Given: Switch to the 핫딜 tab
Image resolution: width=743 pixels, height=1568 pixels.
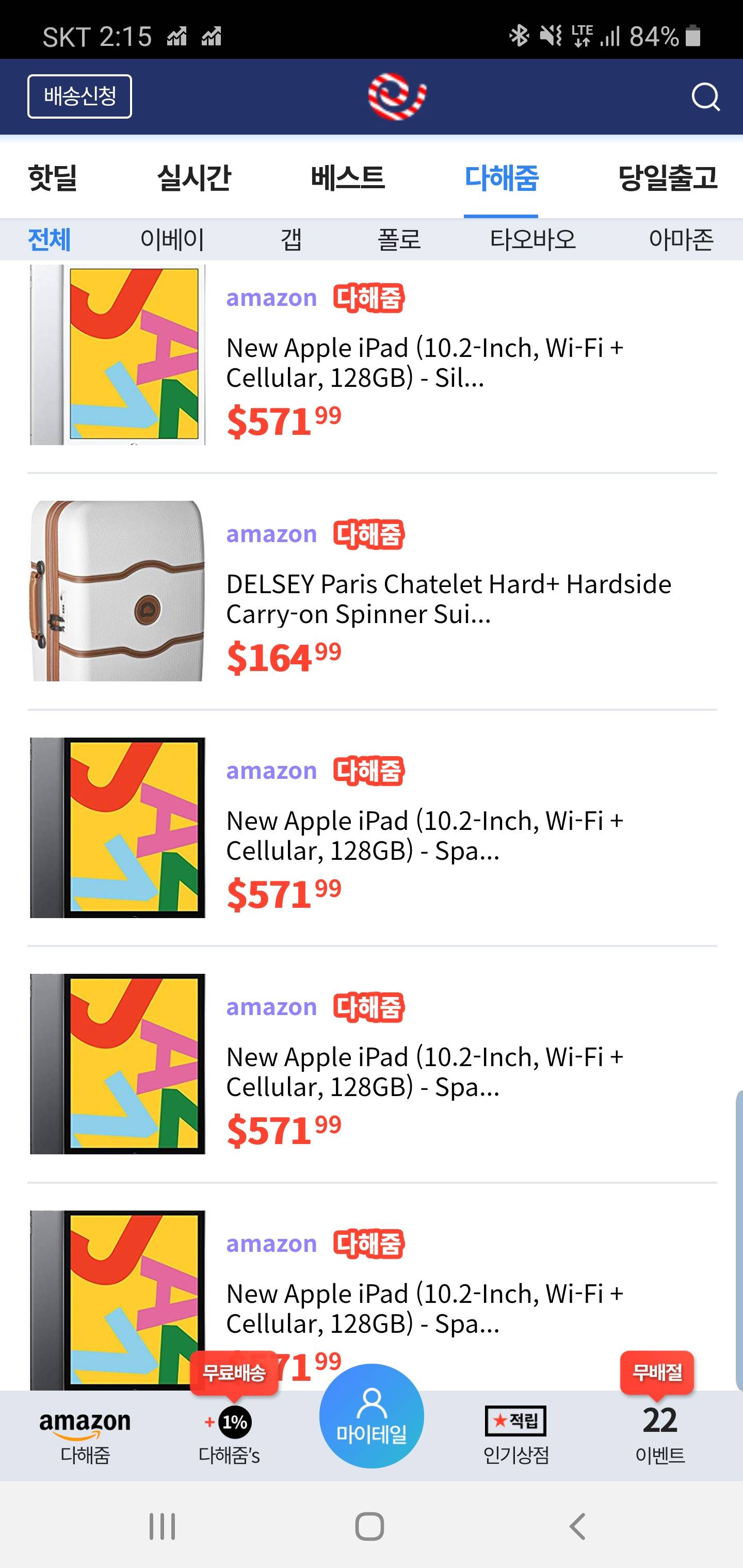Looking at the screenshot, I should pyautogui.click(x=53, y=178).
